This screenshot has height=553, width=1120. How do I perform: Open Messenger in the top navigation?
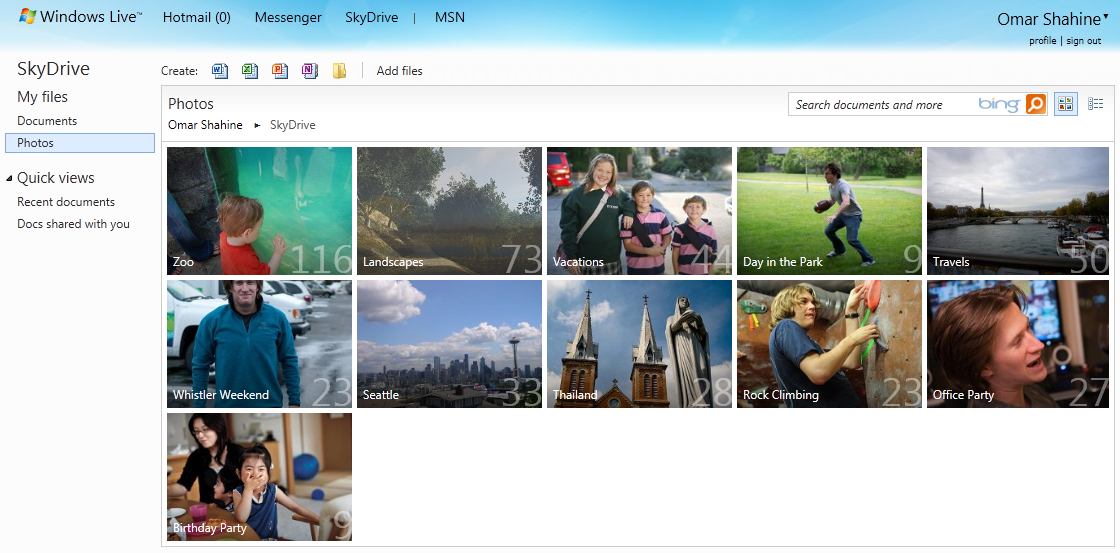[x=288, y=18]
